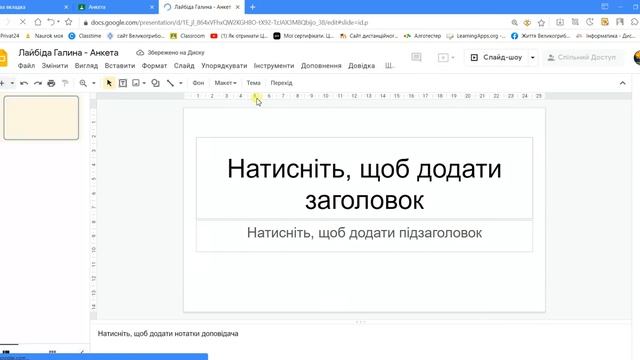Open the Макет layout dropdown
640x360 pixels.
[x=225, y=83]
